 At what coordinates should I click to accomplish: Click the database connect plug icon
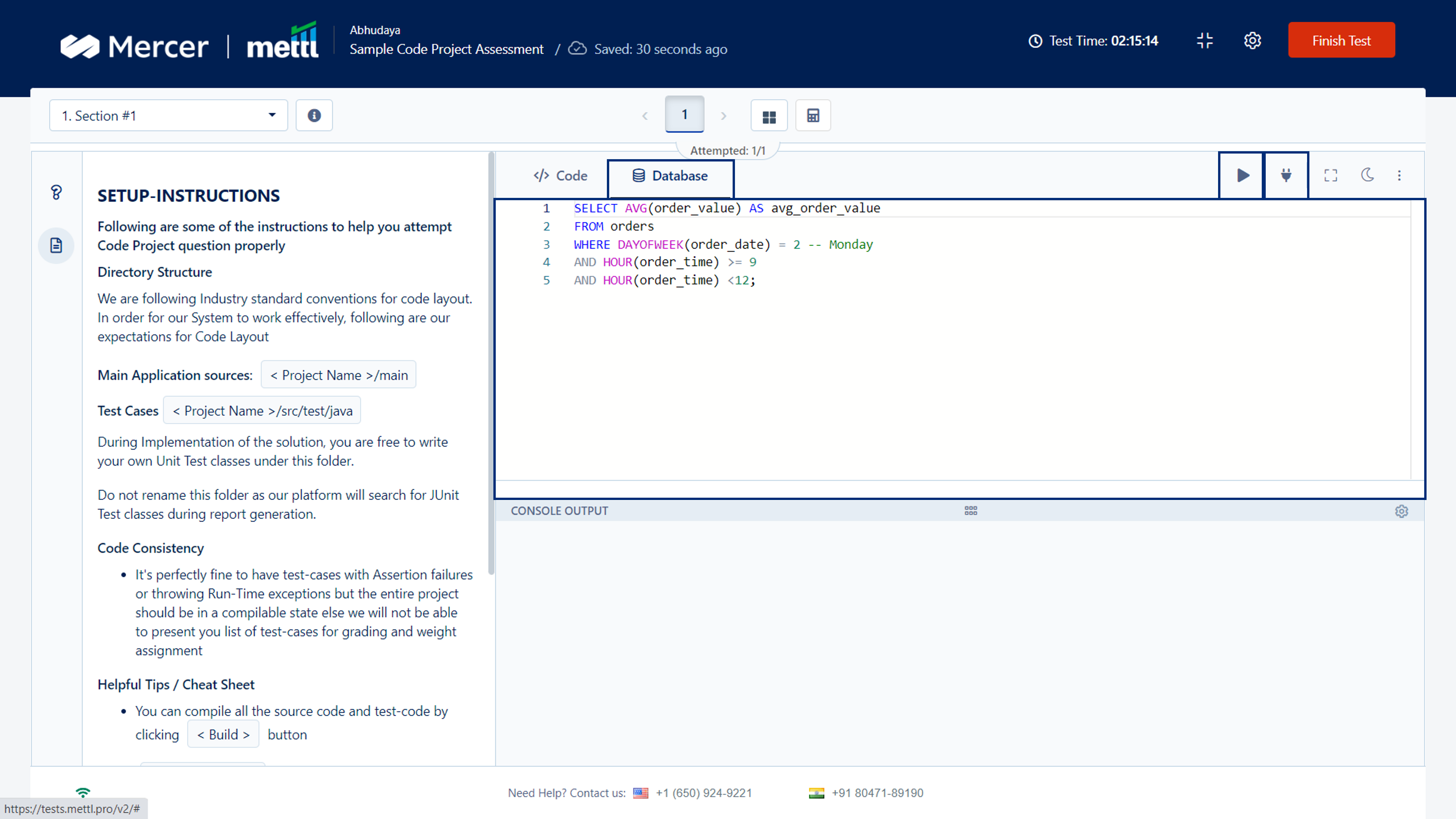[x=1286, y=175]
